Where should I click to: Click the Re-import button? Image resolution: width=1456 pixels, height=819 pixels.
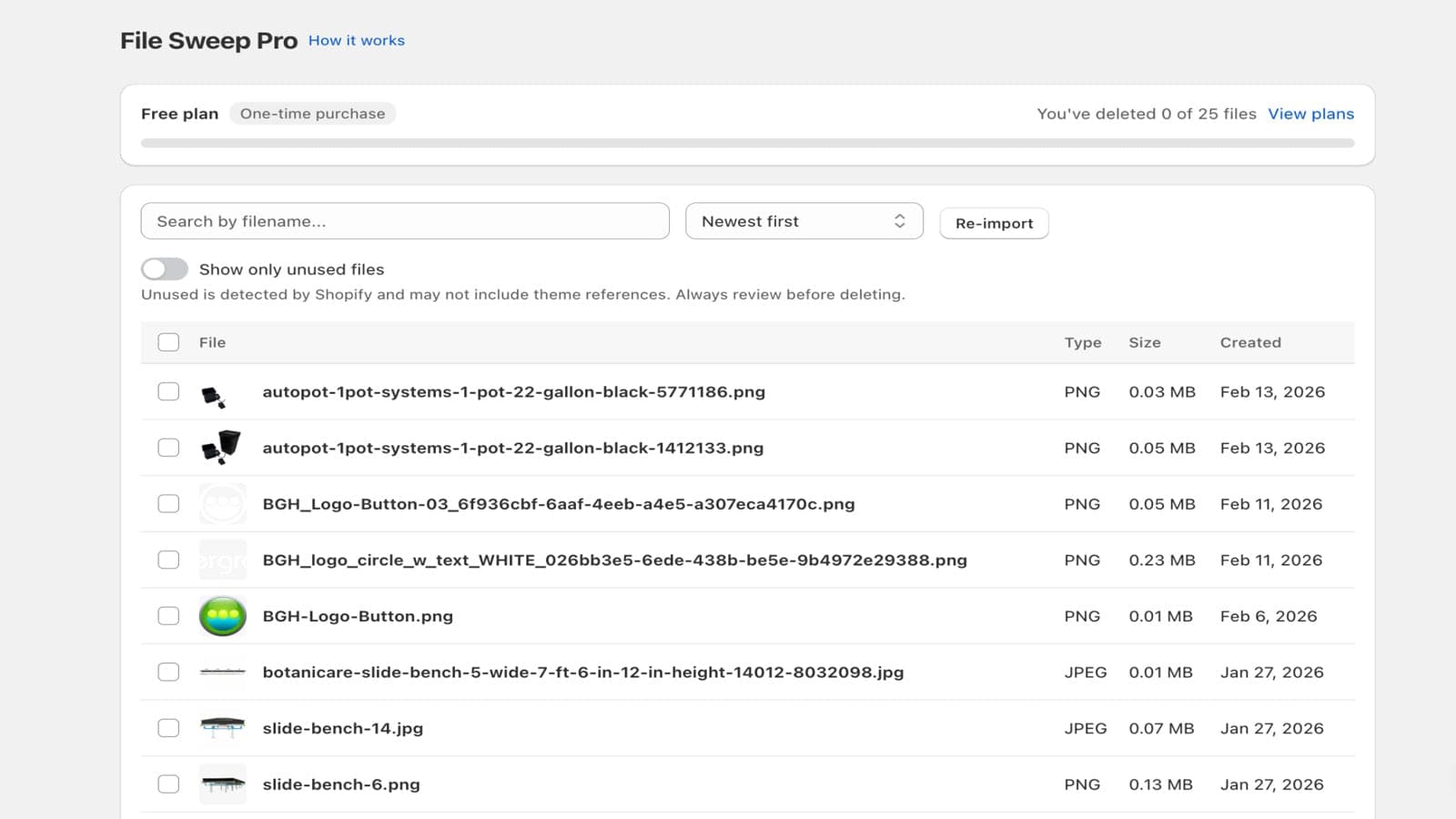pyautogui.click(x=994, y=223)
